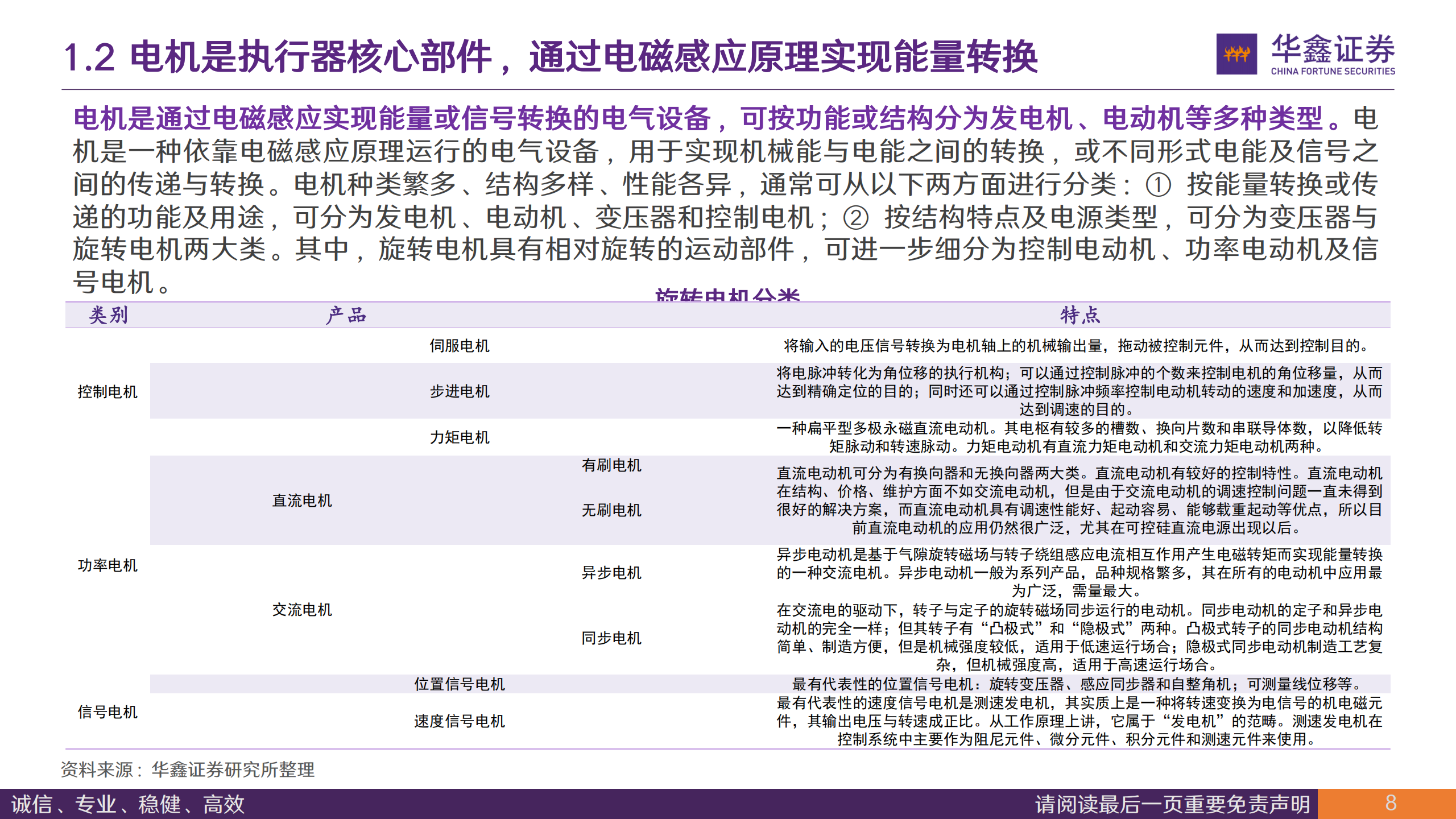1456x819 pixels.
Task: Click the 信号电机 category cell
Action: 107,712
